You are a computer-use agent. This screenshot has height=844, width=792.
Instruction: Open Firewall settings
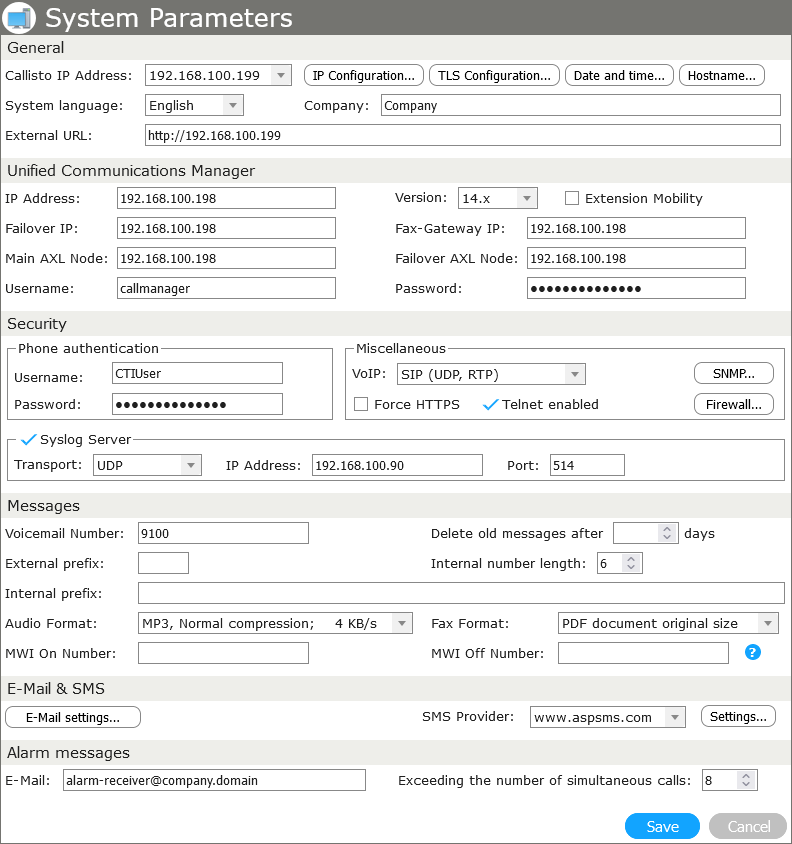[x=734, y=404]
